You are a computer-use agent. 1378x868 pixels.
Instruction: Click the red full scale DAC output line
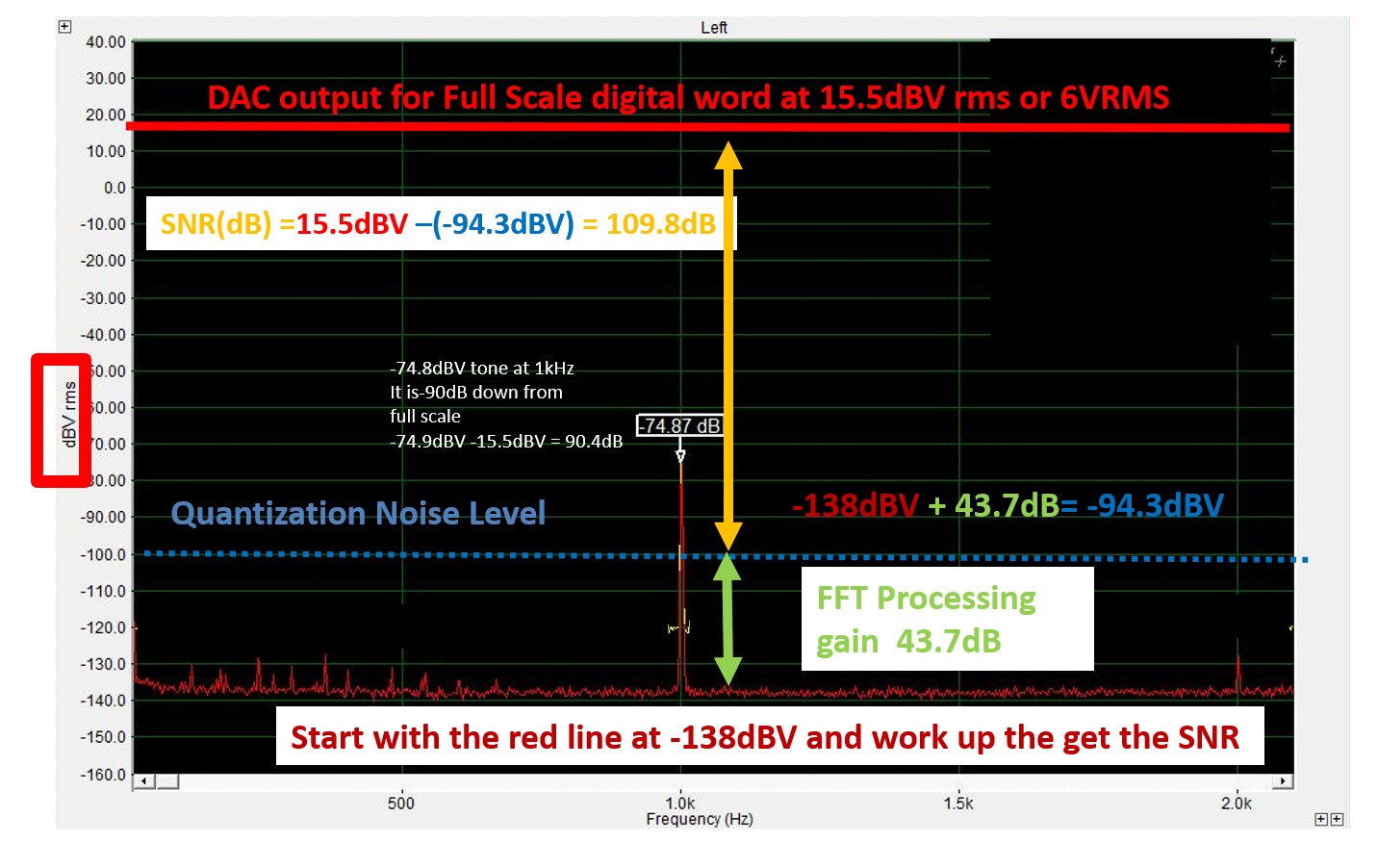pyautogui.click(x=481, y=127)
